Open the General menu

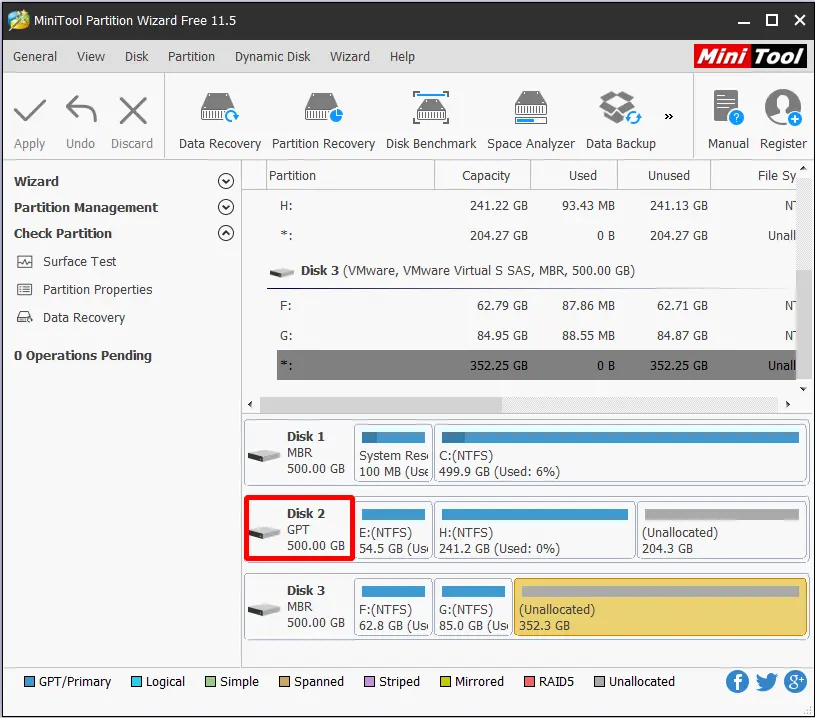(x=35, y=57)
